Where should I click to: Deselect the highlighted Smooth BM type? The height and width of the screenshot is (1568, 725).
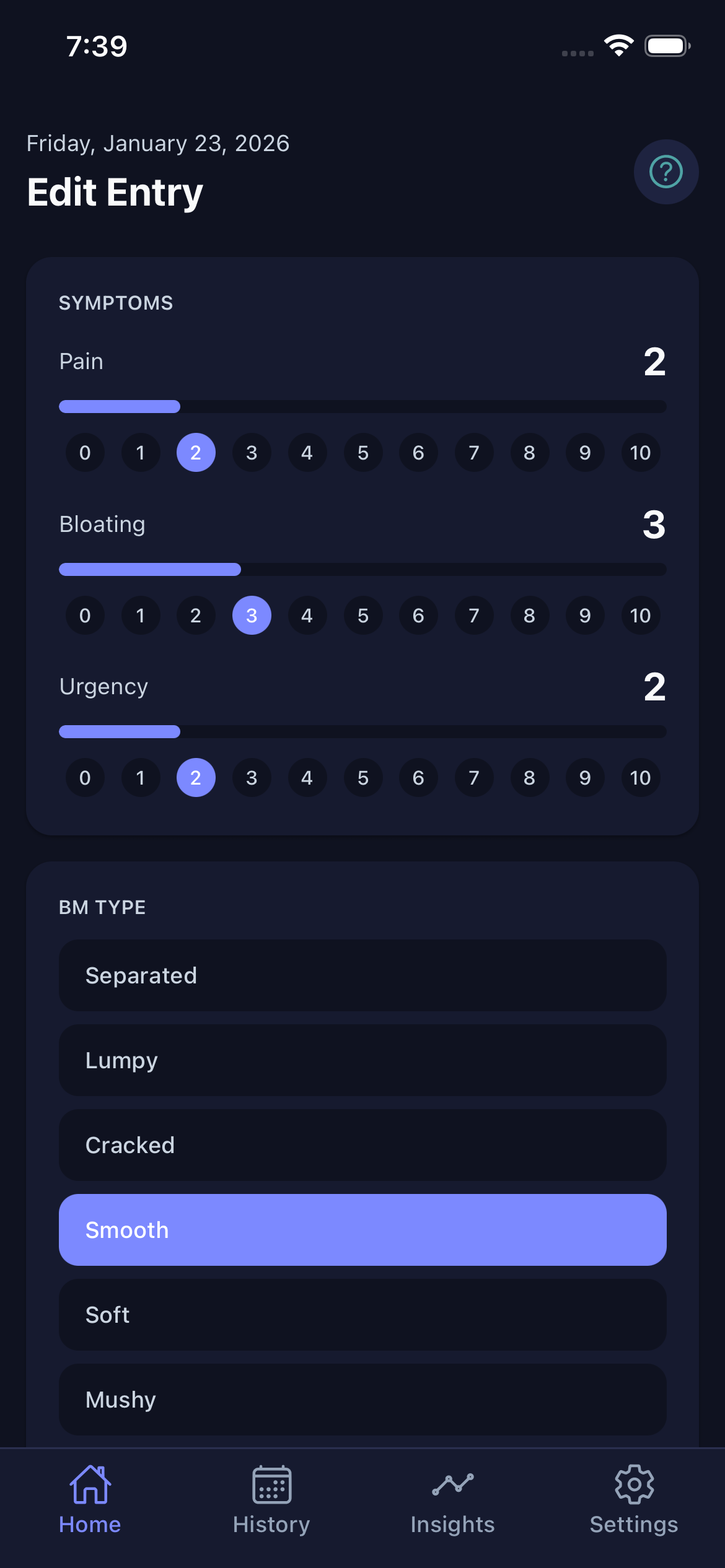tap(362, 1230)
